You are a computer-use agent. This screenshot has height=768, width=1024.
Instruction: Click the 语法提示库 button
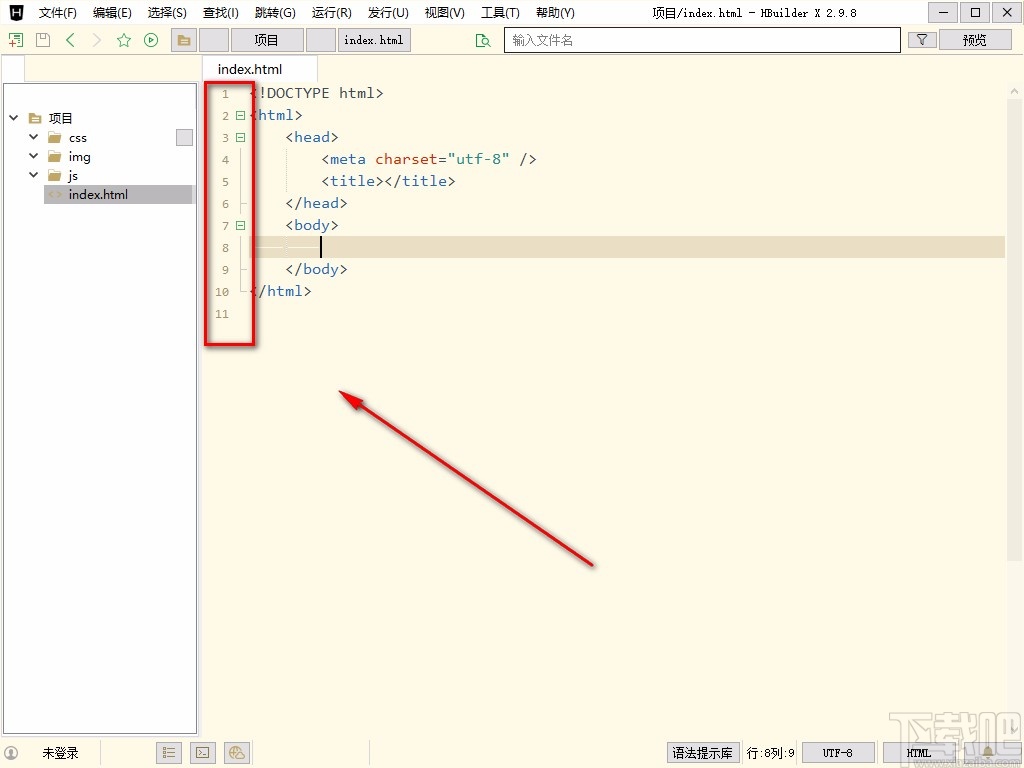[x=703, y=753]
